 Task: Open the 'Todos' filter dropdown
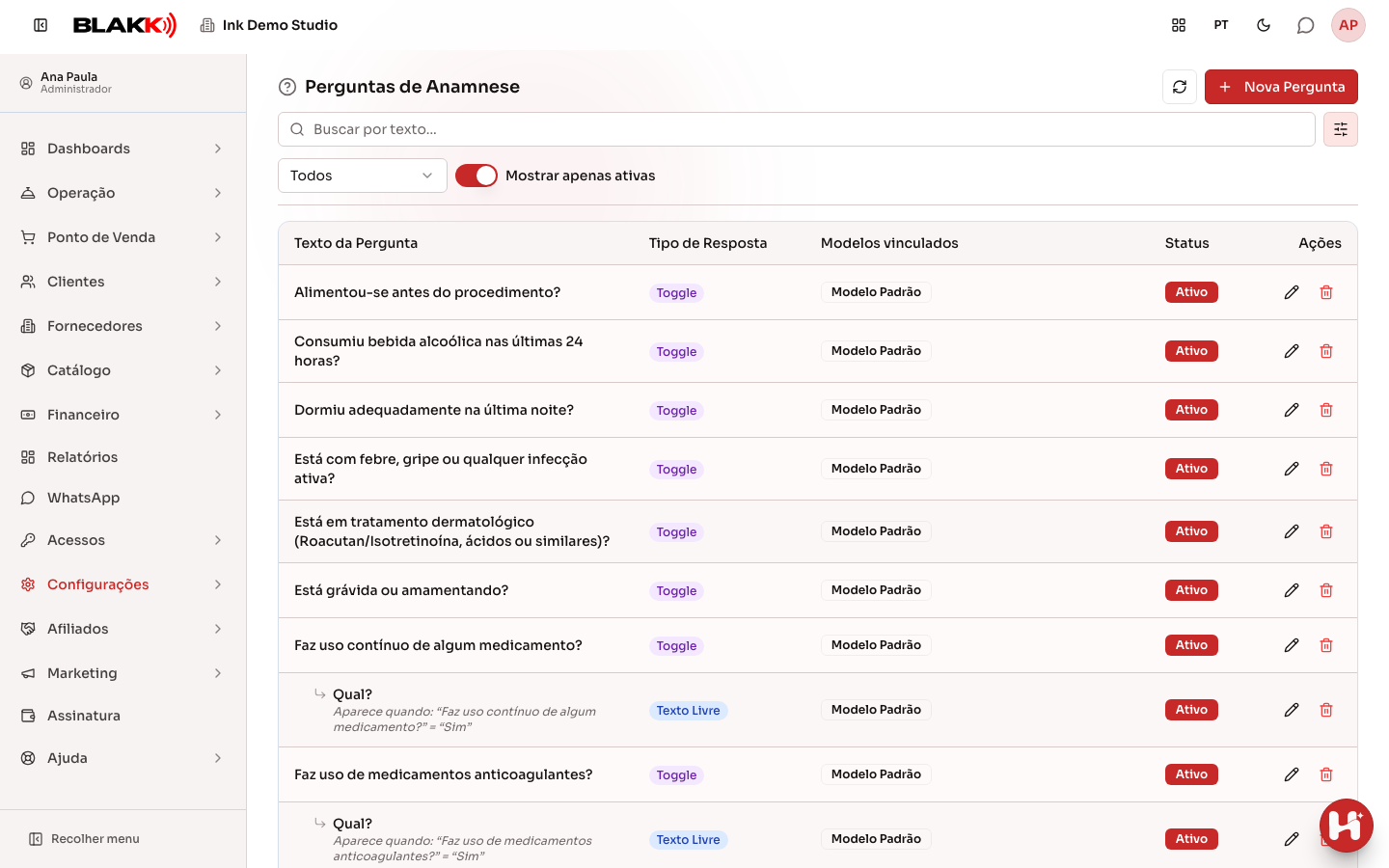(x=363, y=176)
